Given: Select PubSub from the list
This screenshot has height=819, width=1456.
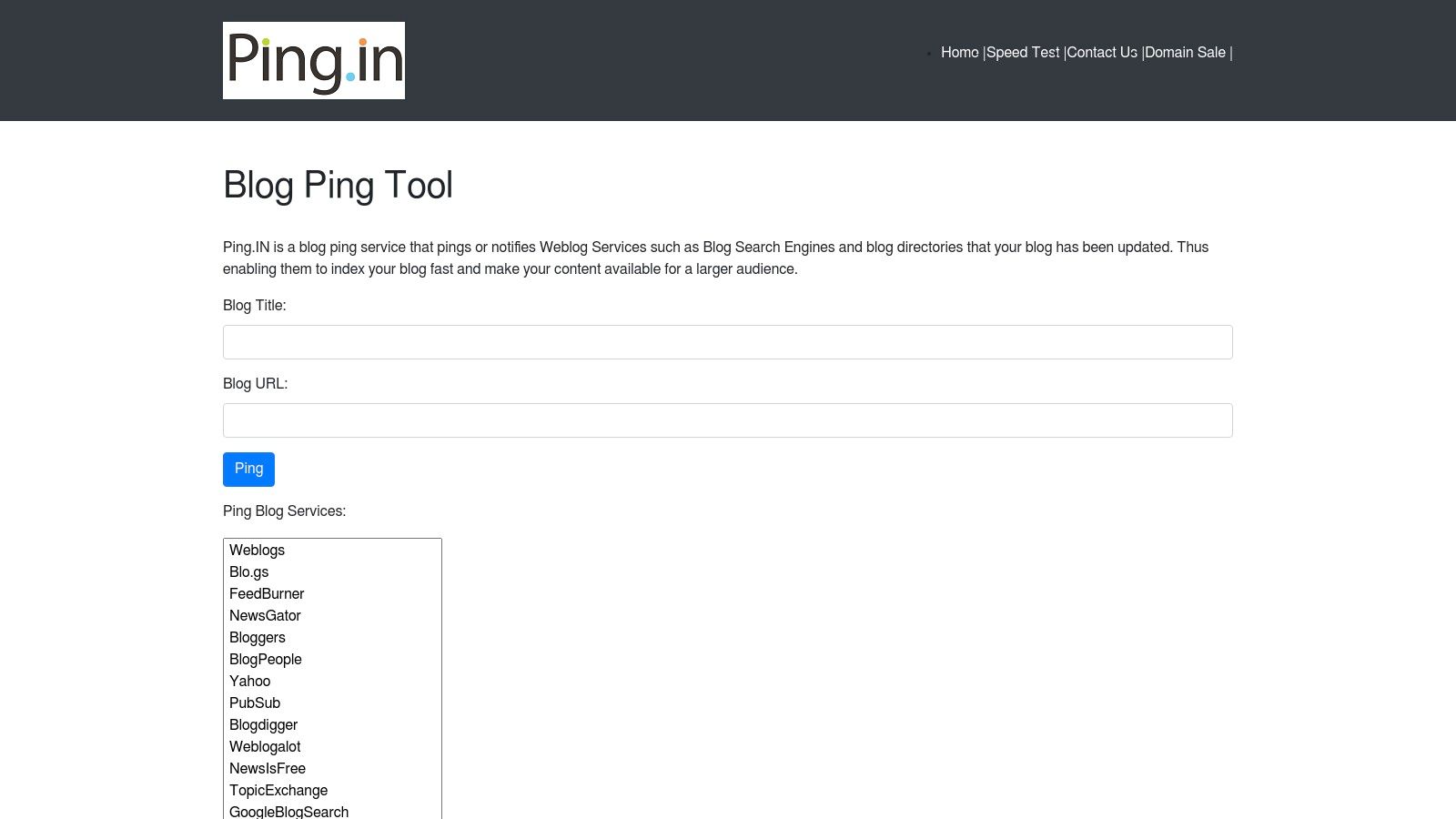Looking at the screenshot, I should [255, 703].
